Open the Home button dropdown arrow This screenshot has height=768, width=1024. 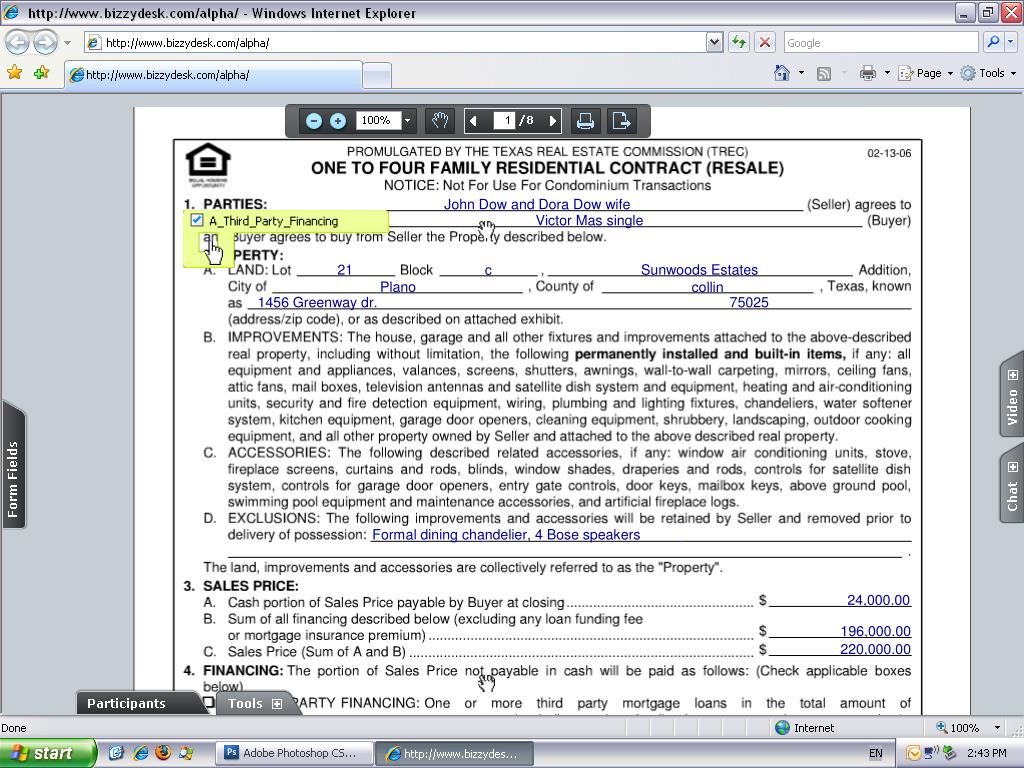pyautogui.click(x=801, y=73)
